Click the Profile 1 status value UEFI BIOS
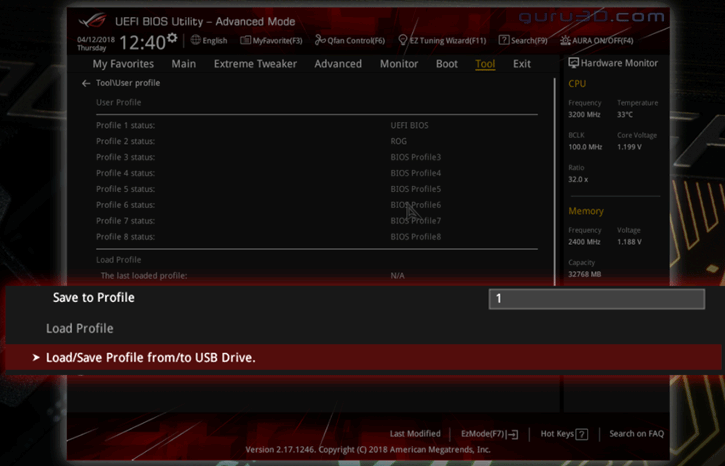Viewport: 725px width, 466px height. point(409,125)
